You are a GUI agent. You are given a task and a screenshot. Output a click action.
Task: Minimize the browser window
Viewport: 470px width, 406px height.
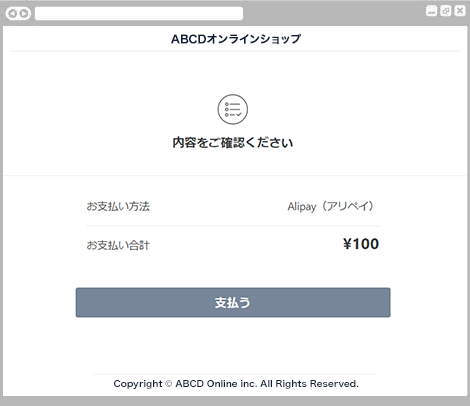click(431, 11)
